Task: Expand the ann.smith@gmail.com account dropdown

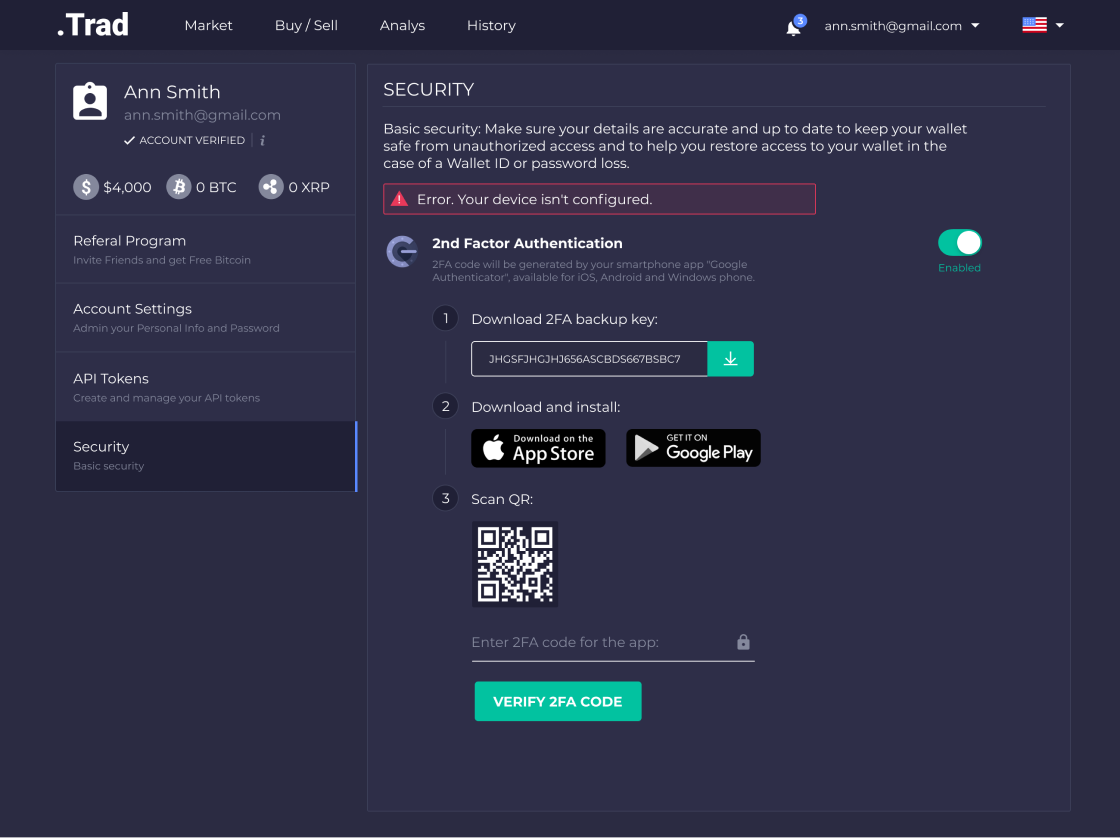Action: click(901, 26)
